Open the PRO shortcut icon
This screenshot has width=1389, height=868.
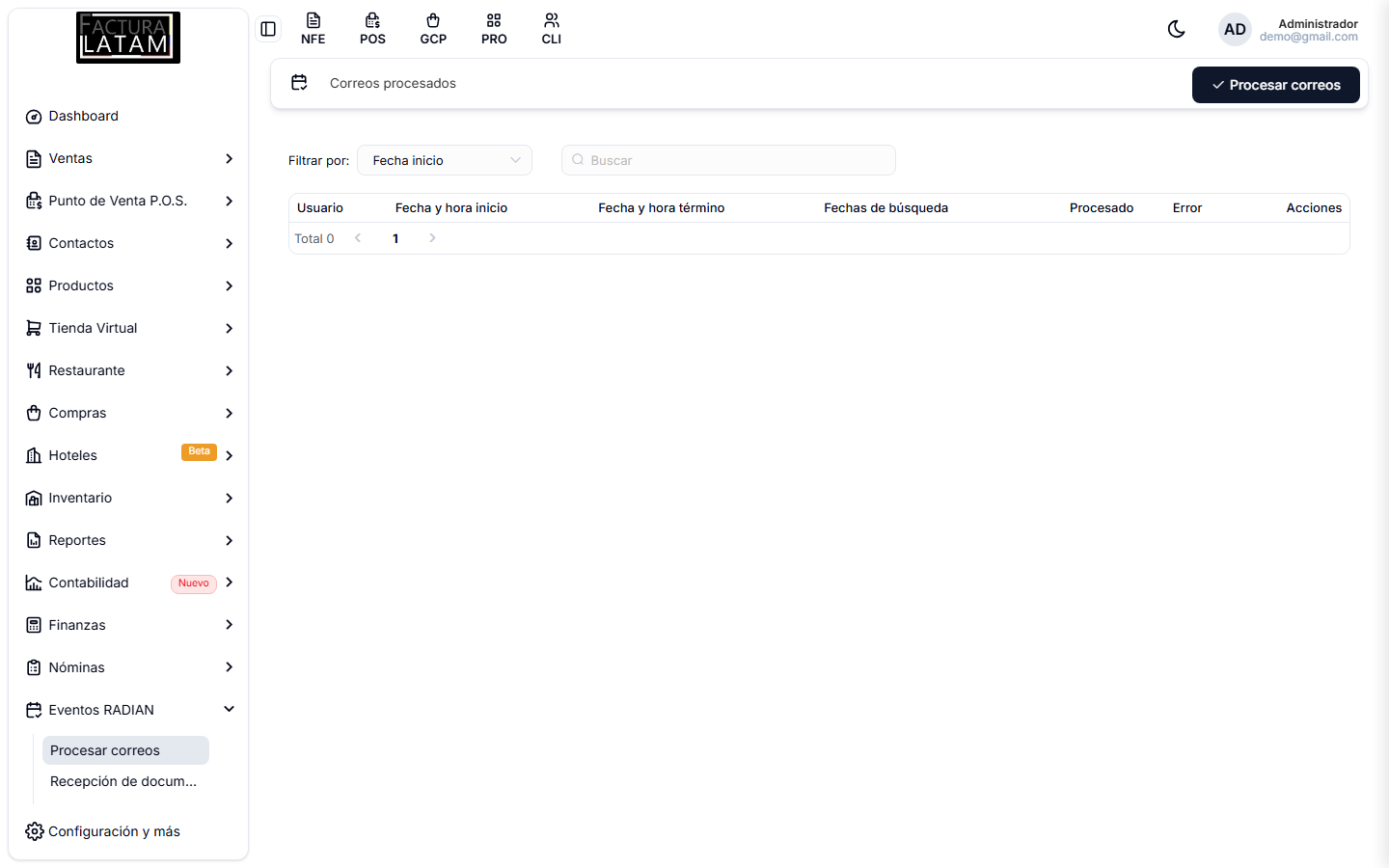[x=494, y=29]
